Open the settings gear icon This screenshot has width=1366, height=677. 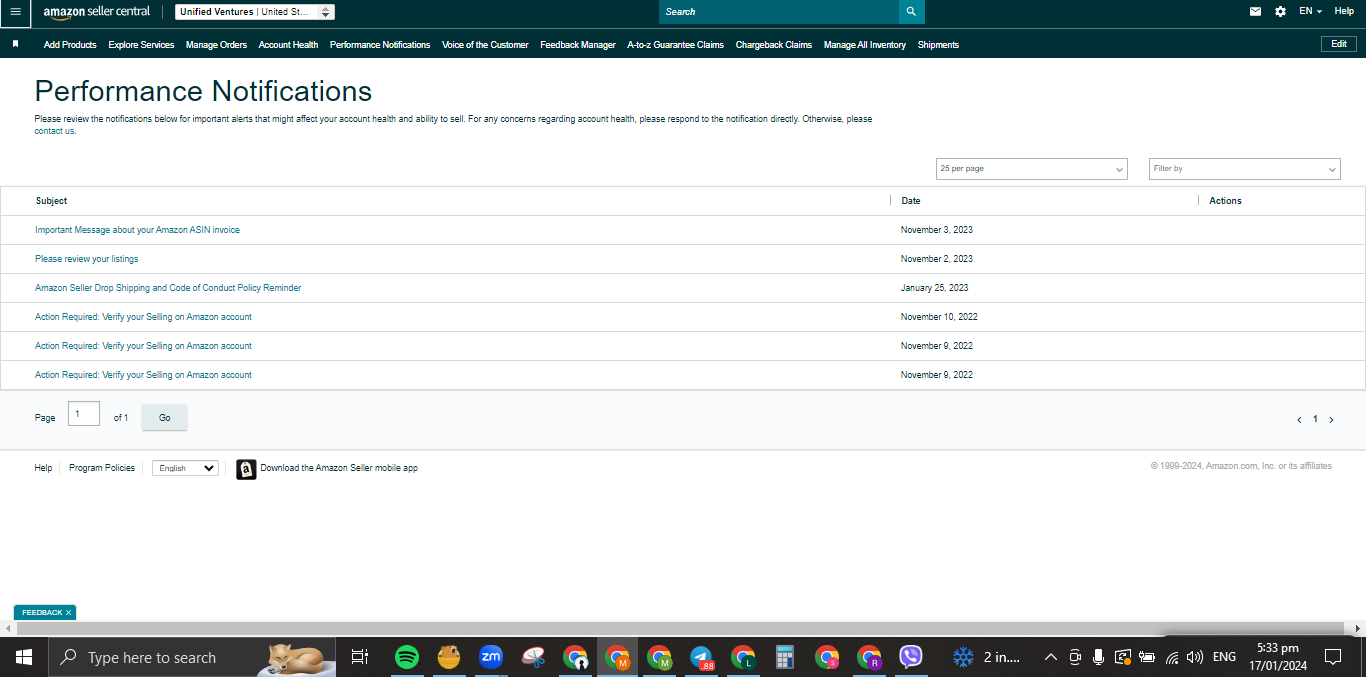coord(1281,12)
